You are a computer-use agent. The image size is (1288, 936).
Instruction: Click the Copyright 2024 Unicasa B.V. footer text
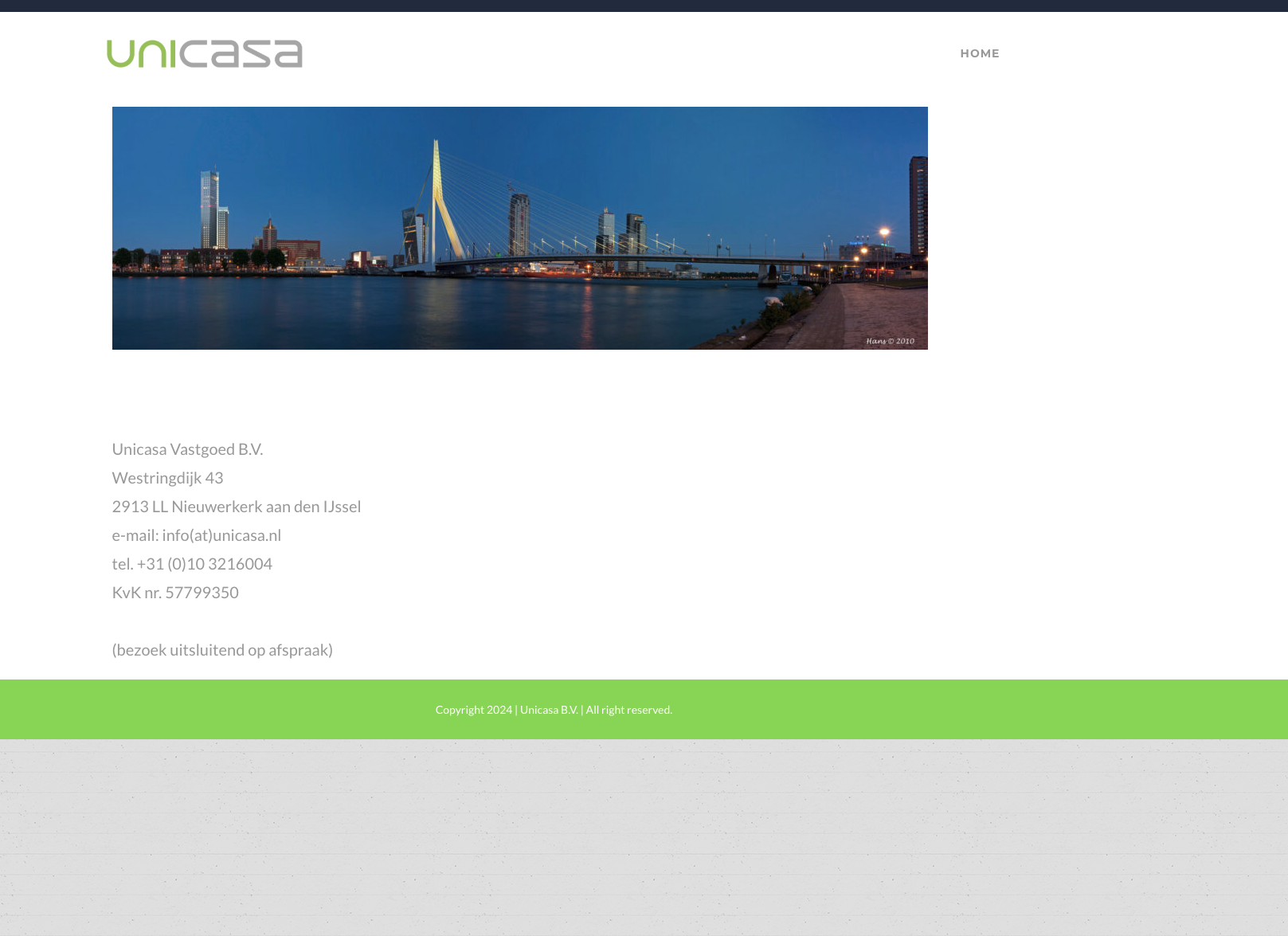click(554, 710)
